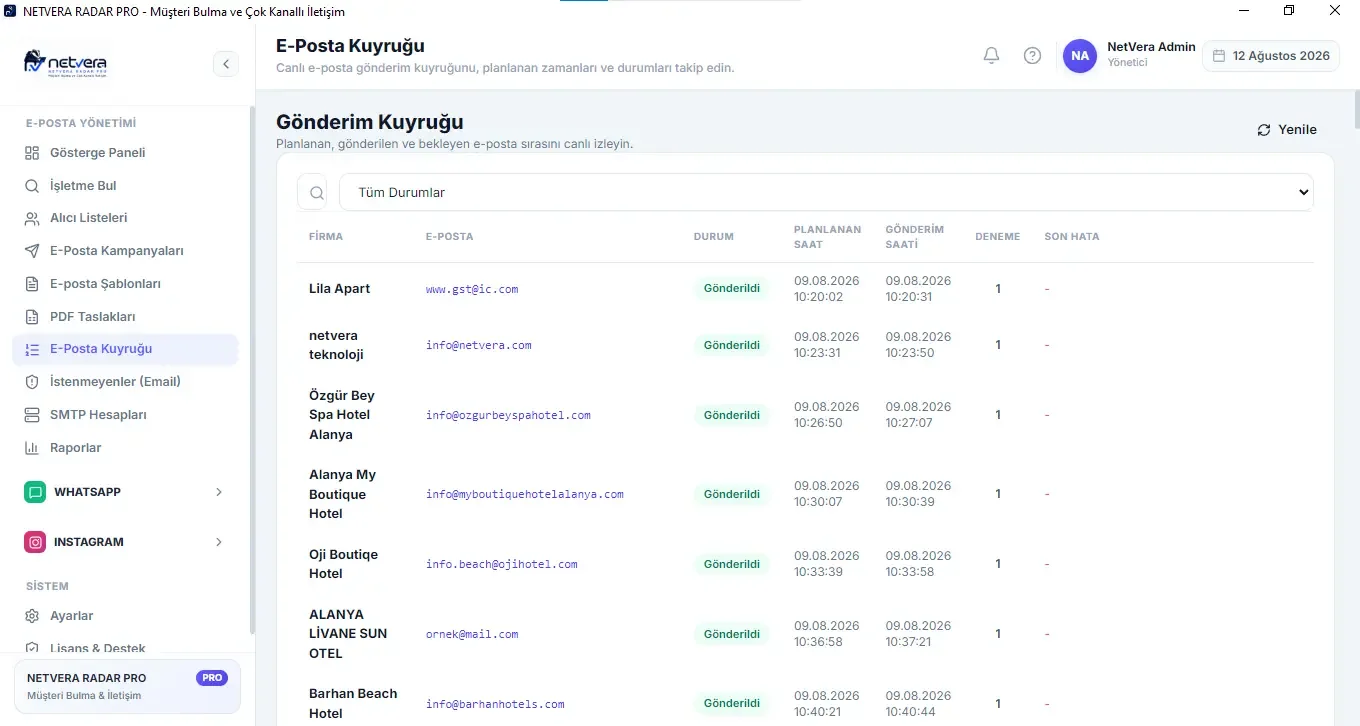1360x726 pixels.
Task: Click the E-Posta Kuyruğu list icon
Action: pos(32,349)
